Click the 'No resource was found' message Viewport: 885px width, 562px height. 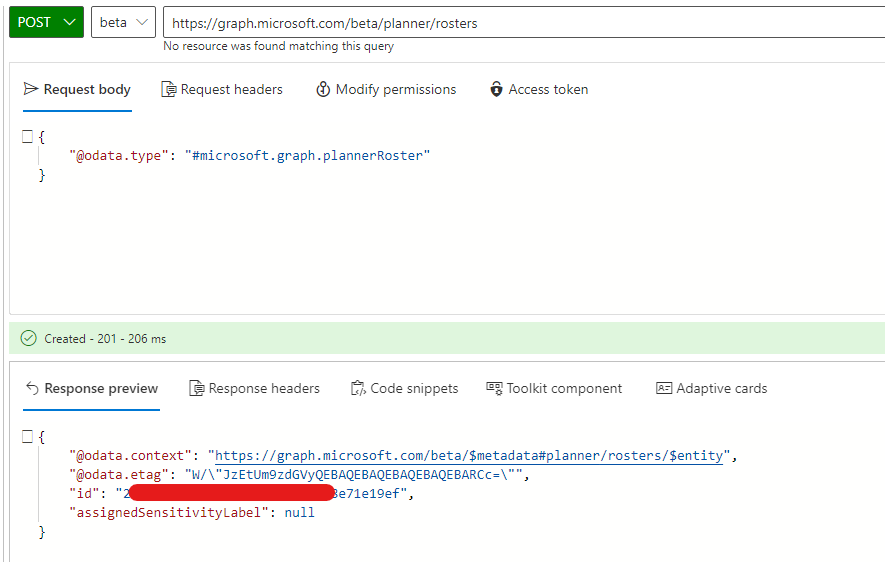(278, 46)
